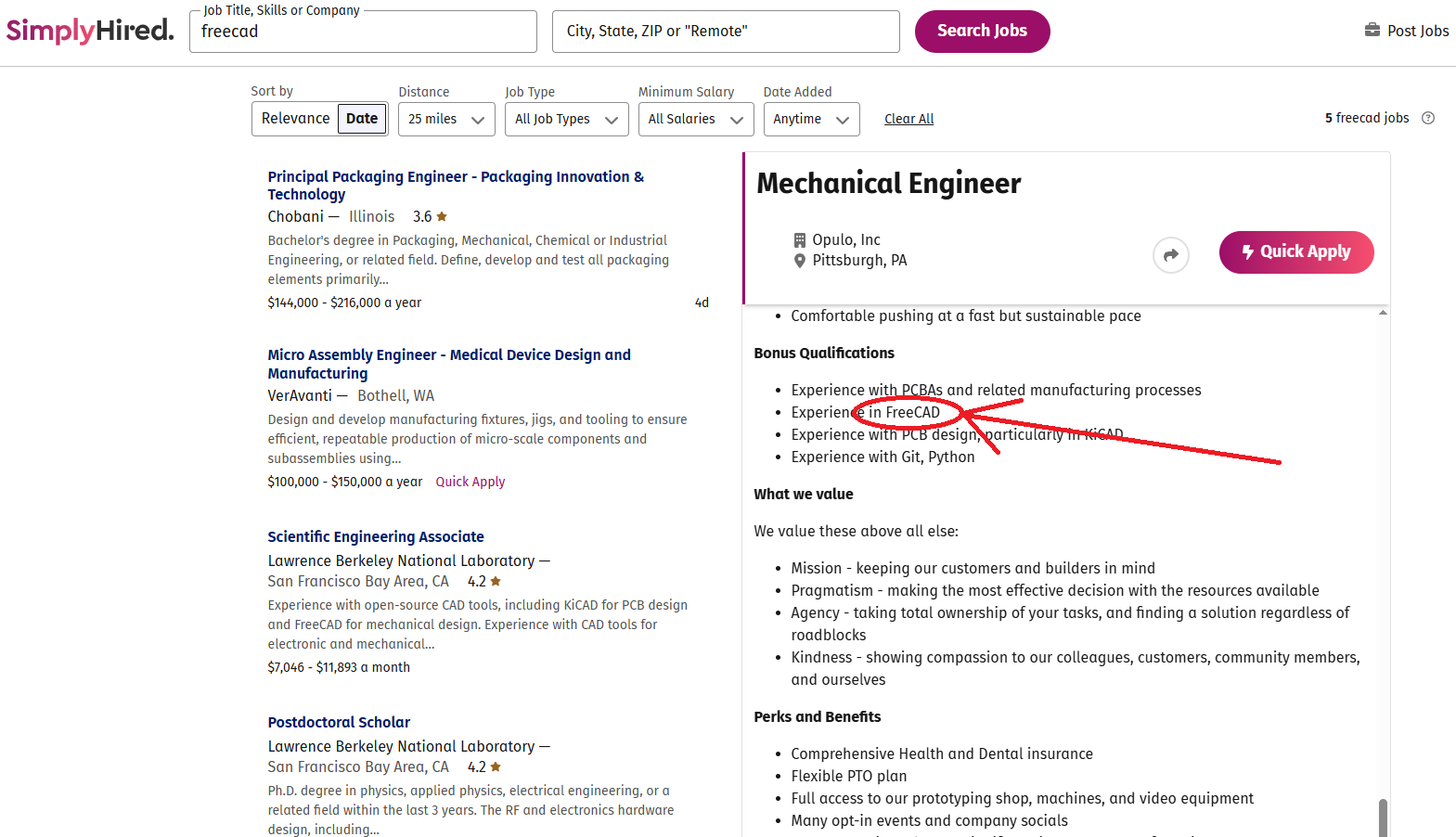This screenshot has height=837, width=1456.
Task: Click the City, State, ZIP input field
Action: click(x=726, y=32)
